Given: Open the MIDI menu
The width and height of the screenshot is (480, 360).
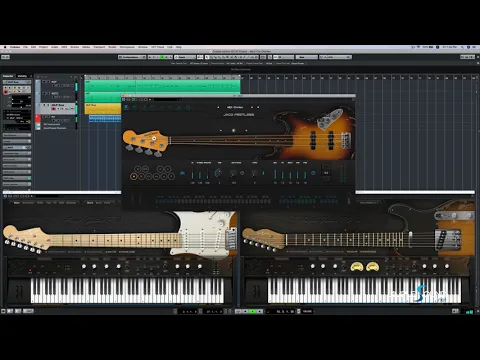Looking at the screenshot, I should pos(64,47).
